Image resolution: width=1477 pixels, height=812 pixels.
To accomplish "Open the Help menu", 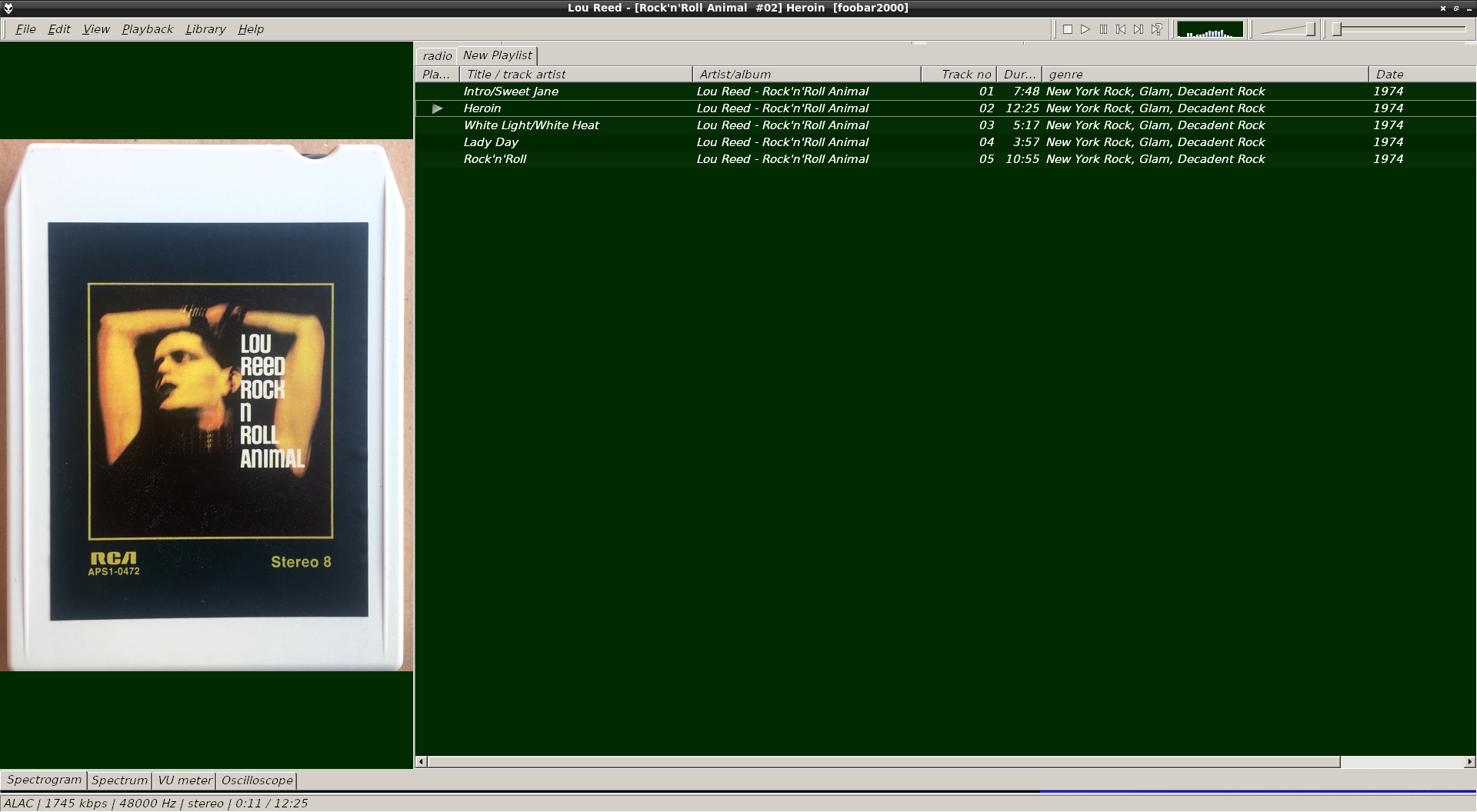I will (x=251, y=29).
